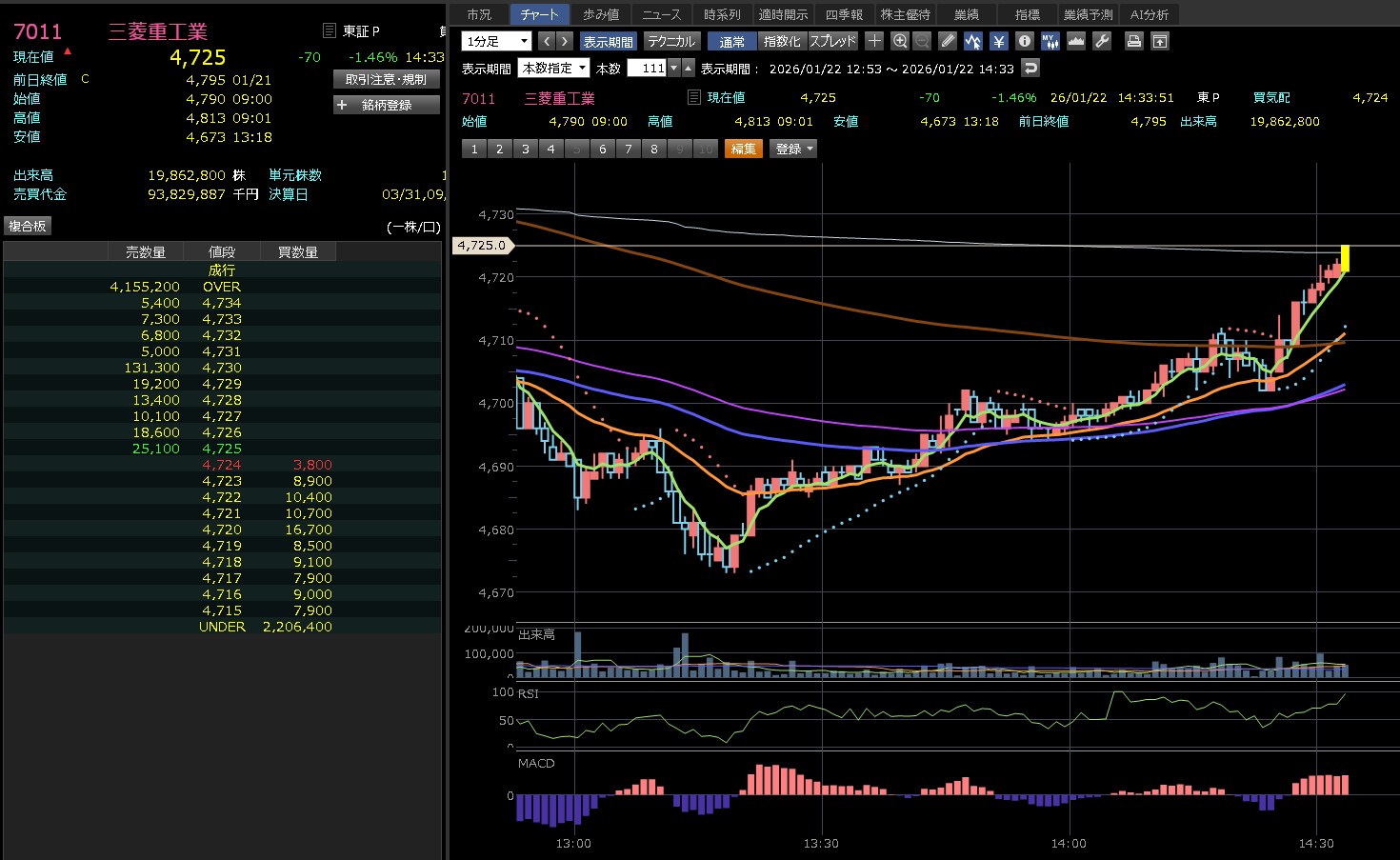Image resolution: width=1400 pixels, height=860 pixels.
Task: Open the 本数指定 period dropdown
Action: point(553,68)
